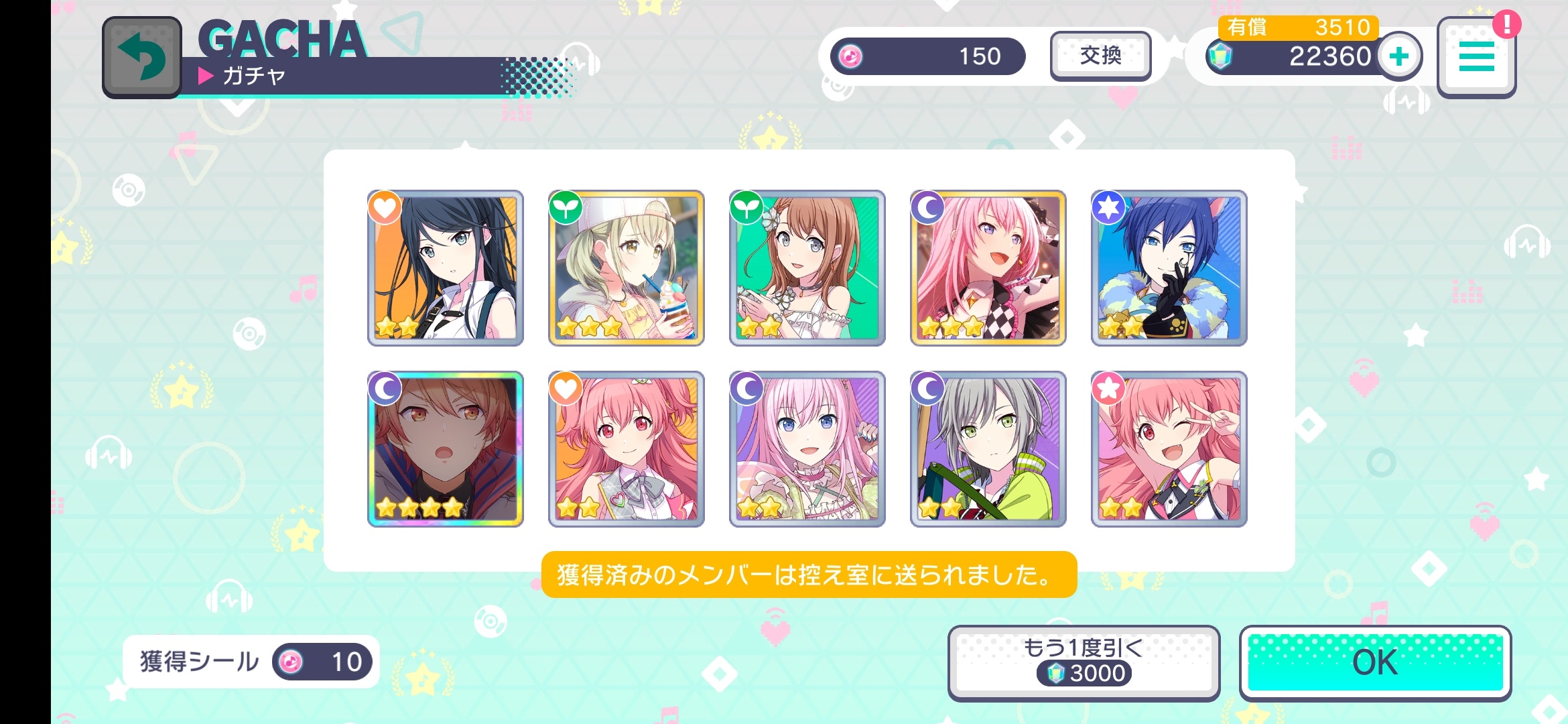The height and width of the screenshot is (724, 1568).
Task: Select the four-star orange-haired rainbow card
Action: [445, 449]
